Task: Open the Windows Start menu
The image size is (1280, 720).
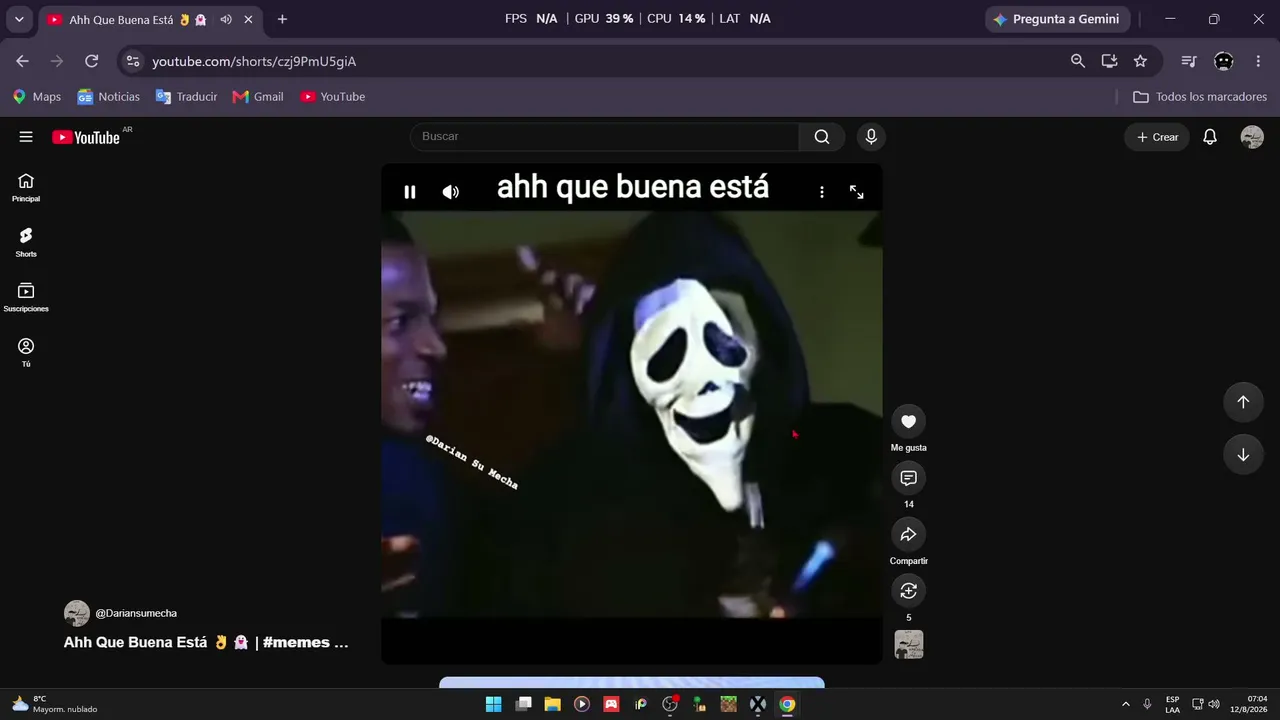Action: [493, 704]
